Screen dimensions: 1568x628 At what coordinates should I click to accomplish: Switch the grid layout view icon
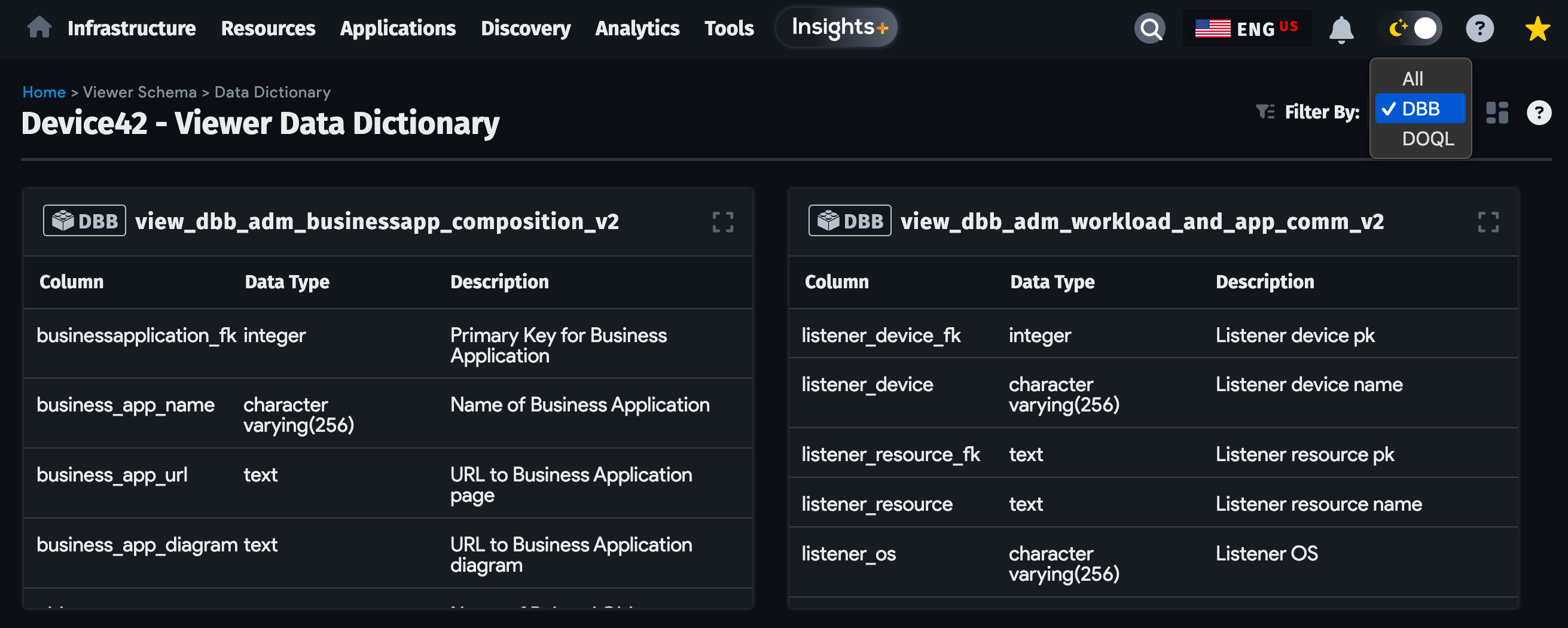point(1497,112)
